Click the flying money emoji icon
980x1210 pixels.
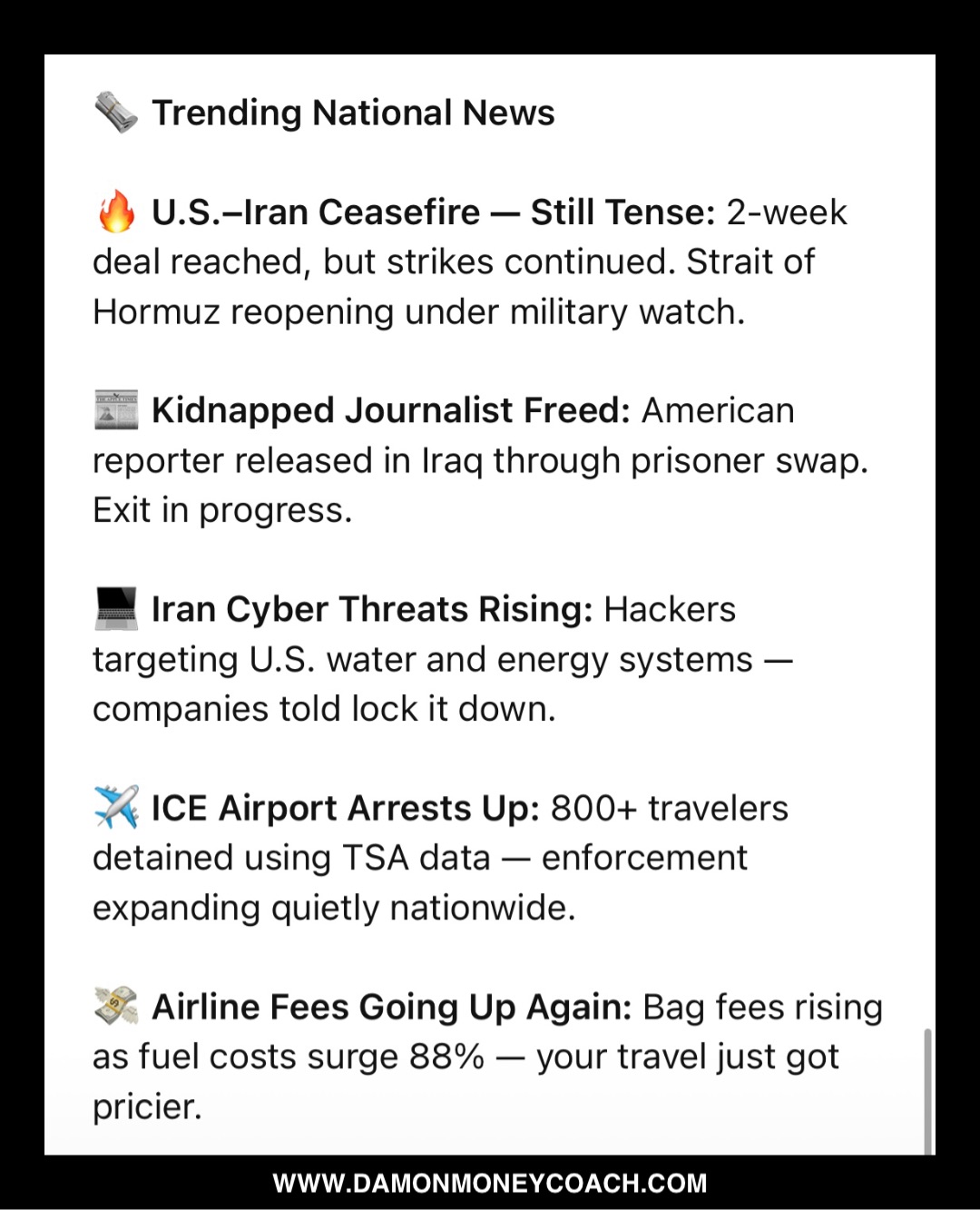[x=116, y=1006]
